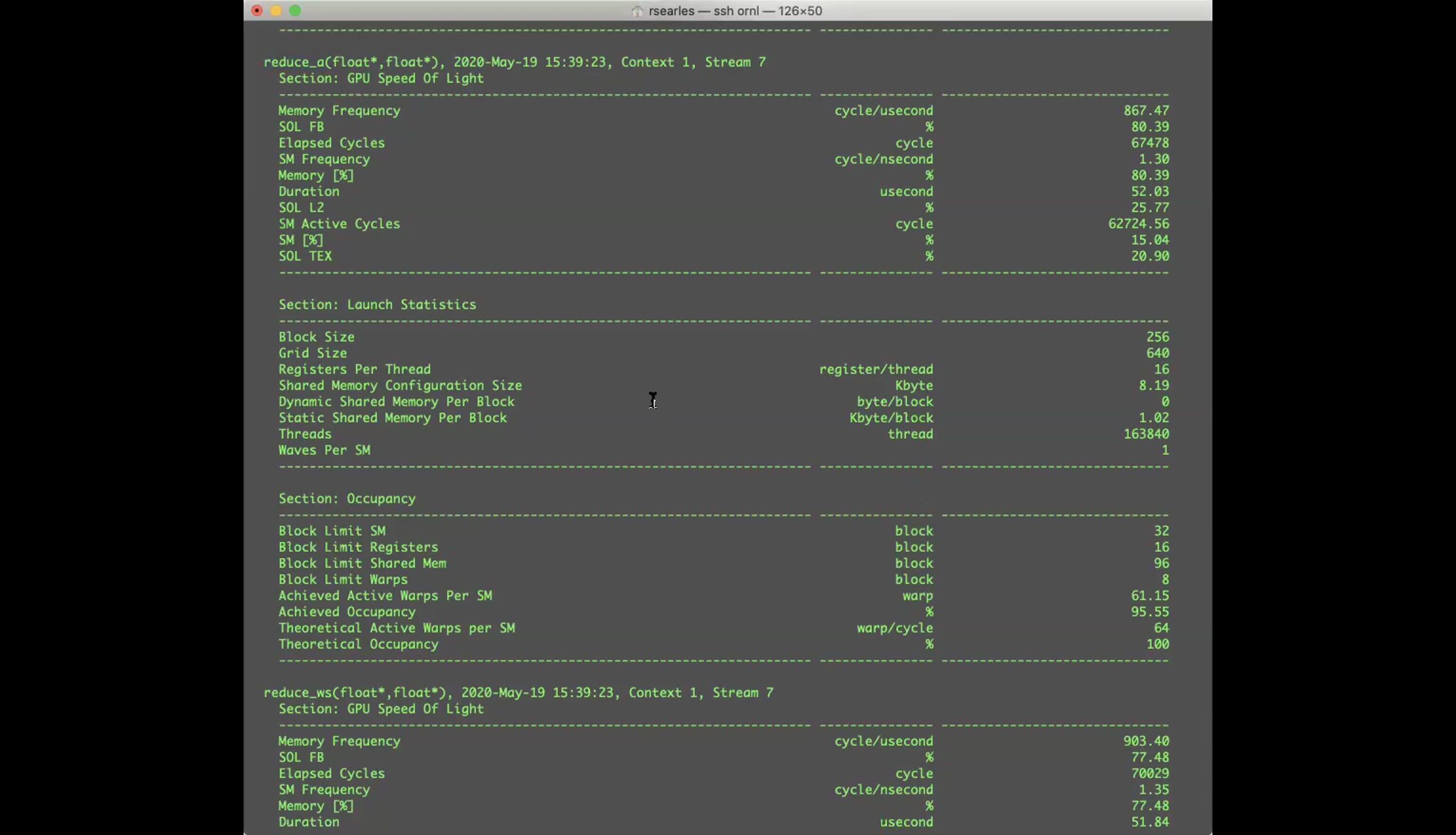The width and height of the screenshot is (1456, 835).
Task: Click 'Achieved Active Warps Per SM' label
Action: [385, 596]
